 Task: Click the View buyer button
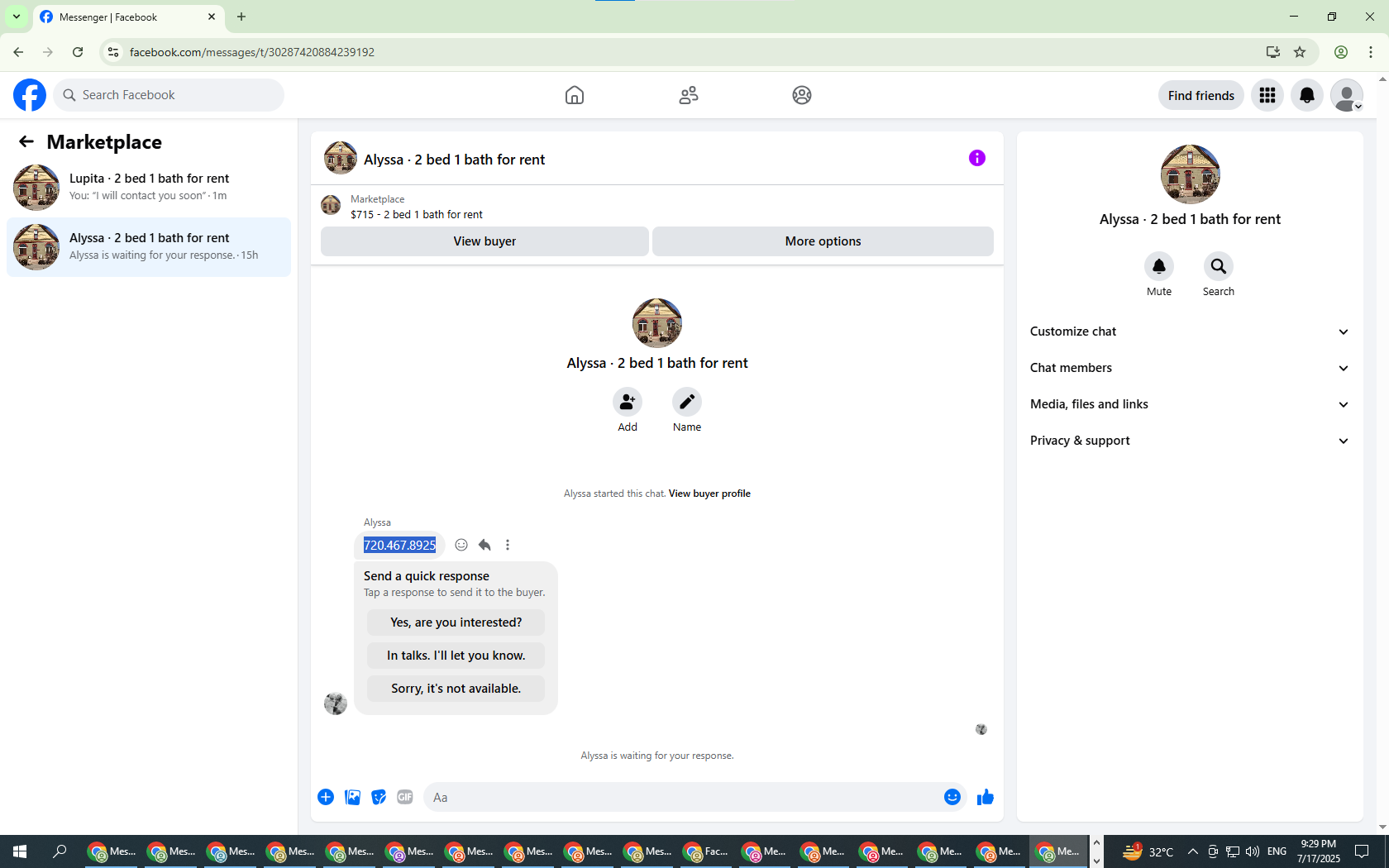484,241
